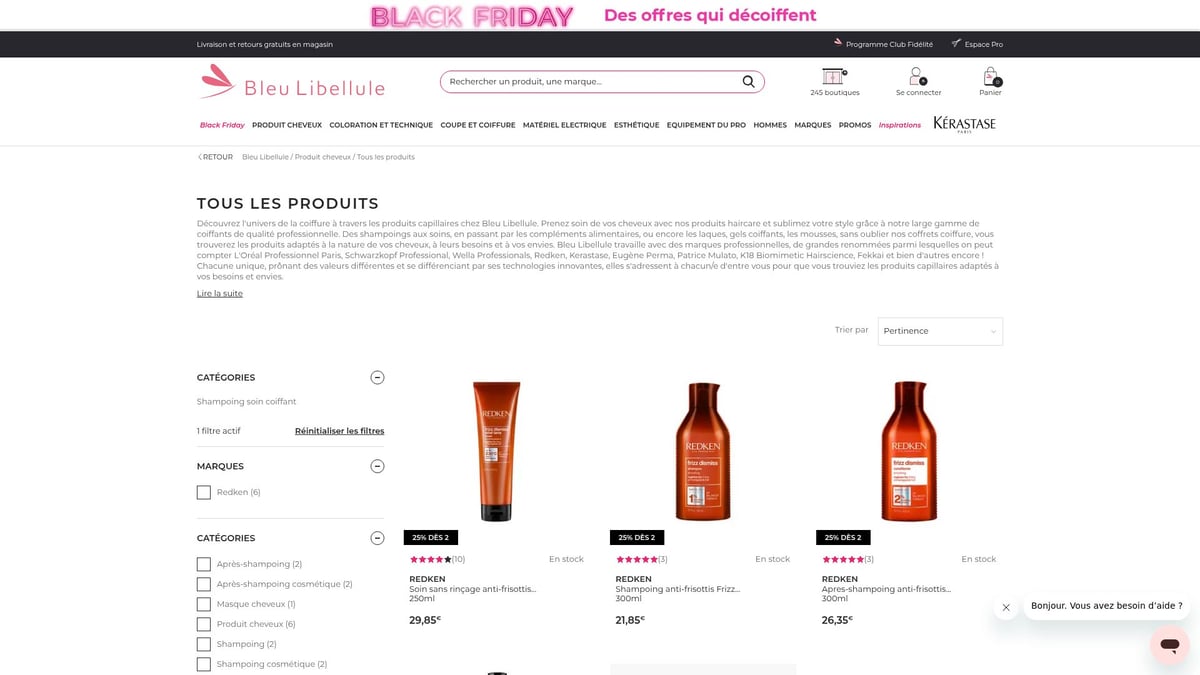Click the search magnifier icon
This screenshot has width=1200, height=675.
click(x=748, y=82)
